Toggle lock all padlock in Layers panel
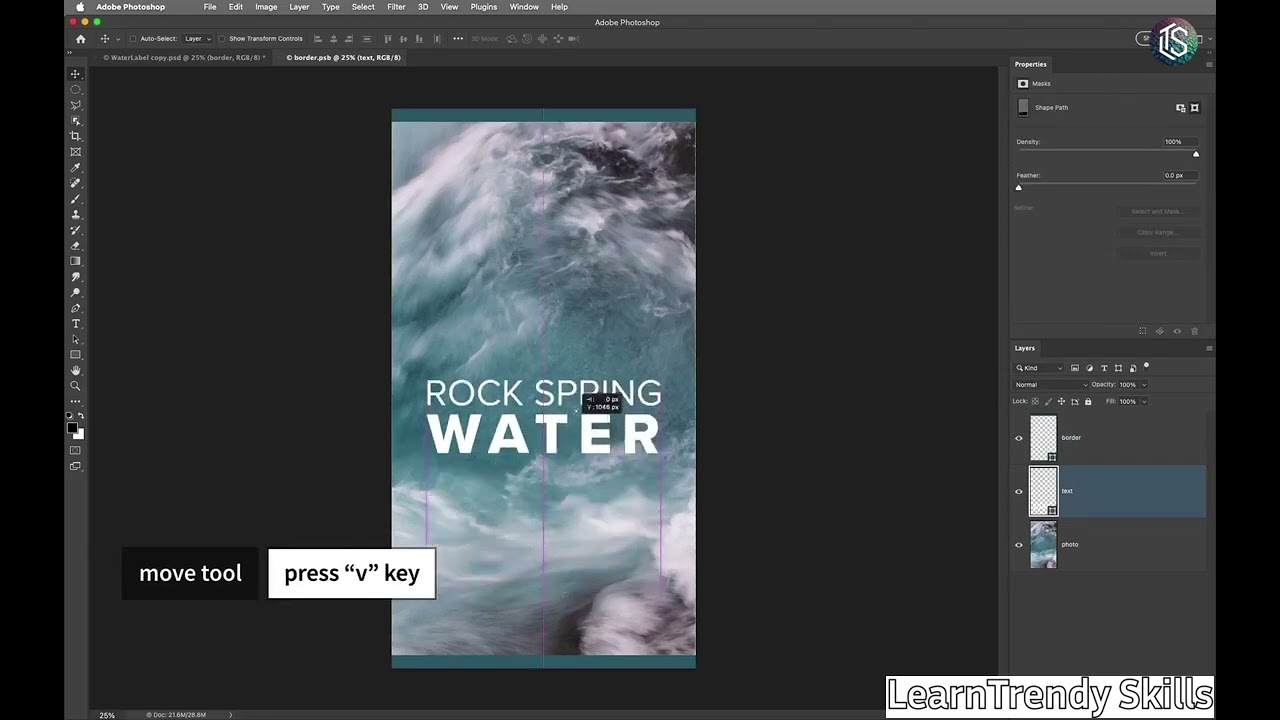Viewport: 1280px width, 720px height. (1088, 401)
